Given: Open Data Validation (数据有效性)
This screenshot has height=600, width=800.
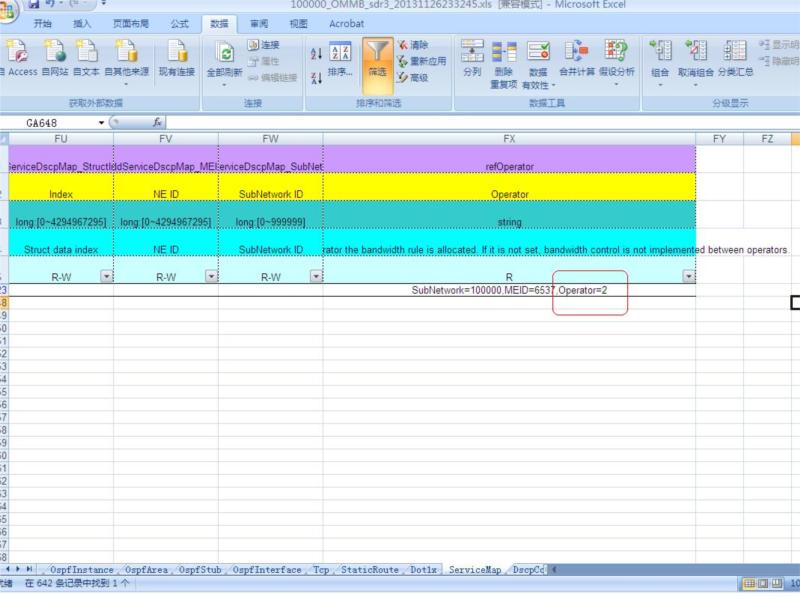Looking at the screenshot, I should click(x=538, y=64).
